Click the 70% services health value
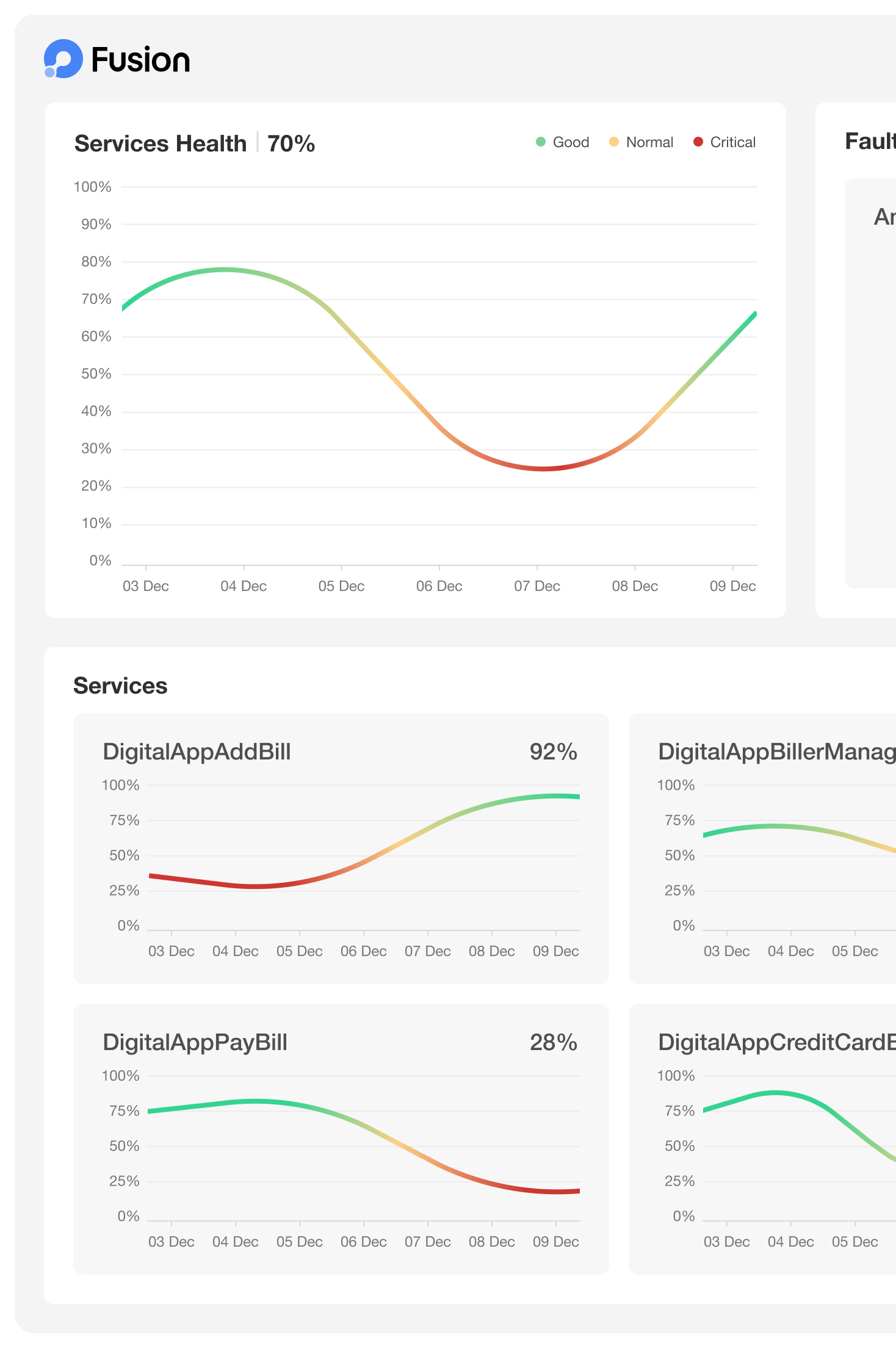The image size is (896, 1348). click(291, 144)
